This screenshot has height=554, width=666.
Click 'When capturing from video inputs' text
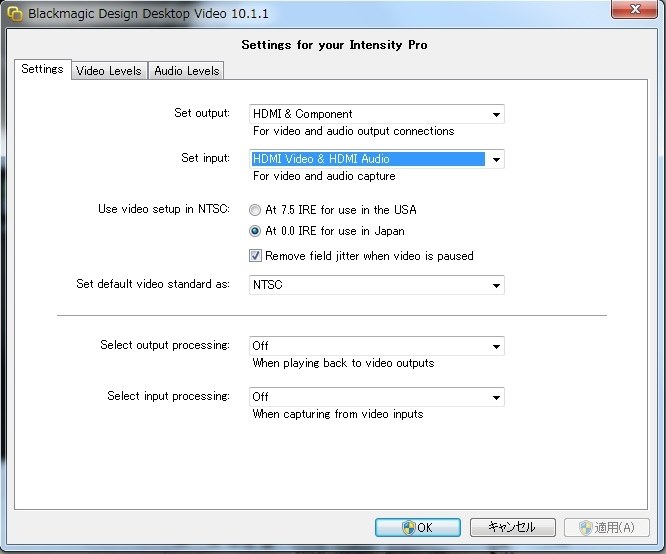tap(338, 414)
